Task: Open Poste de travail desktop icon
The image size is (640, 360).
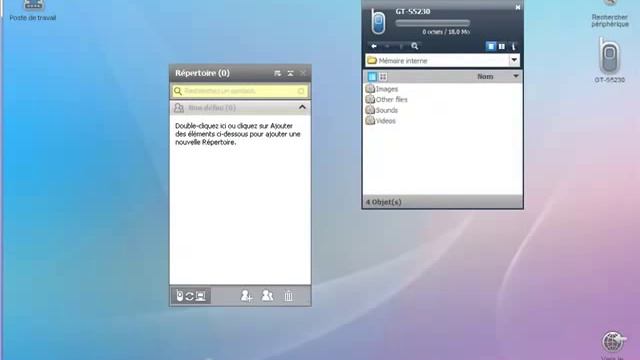Action: [x=33, y=11]
